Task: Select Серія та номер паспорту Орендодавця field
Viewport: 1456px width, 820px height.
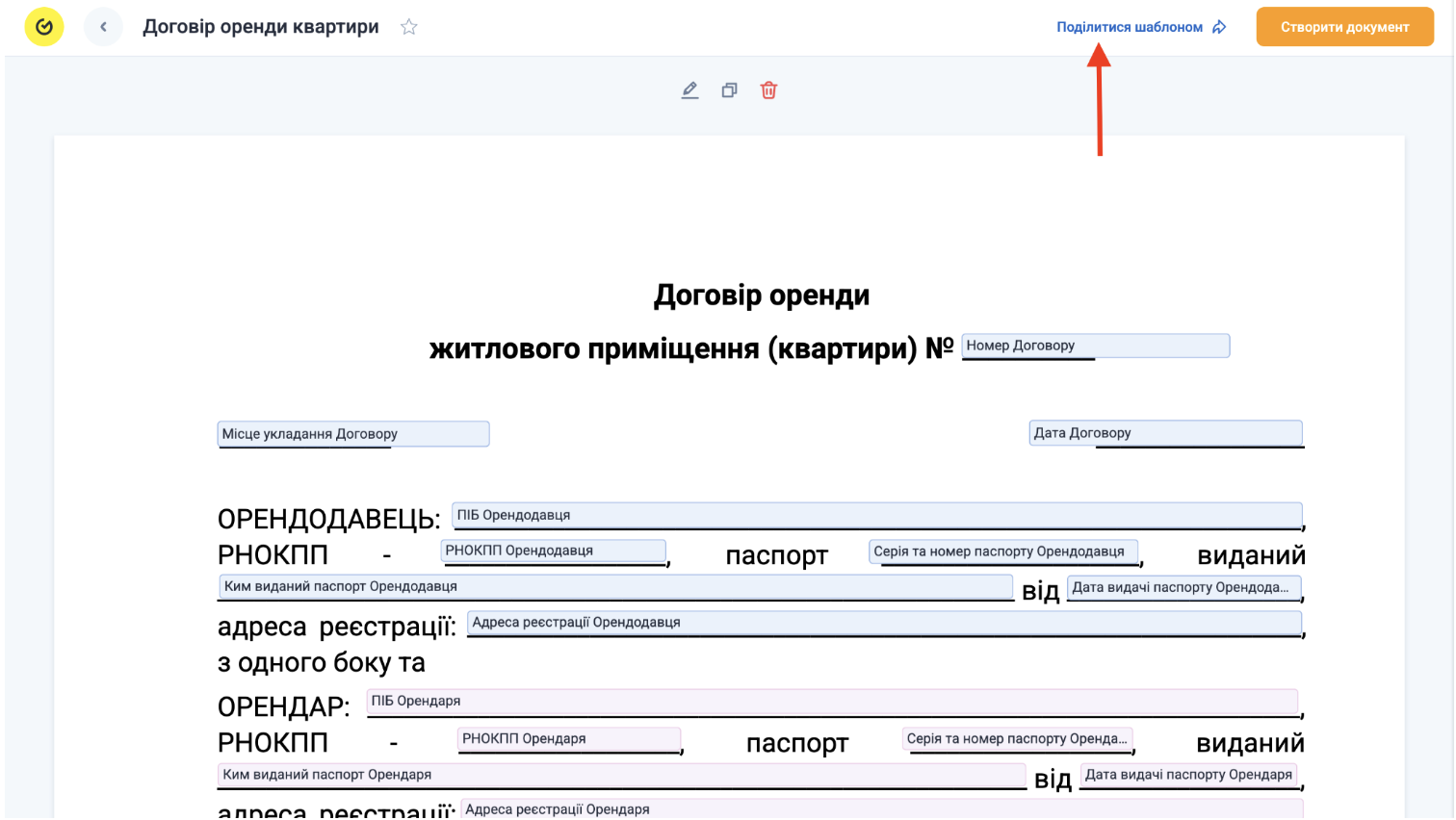Action: click(x=1003, y=551)
